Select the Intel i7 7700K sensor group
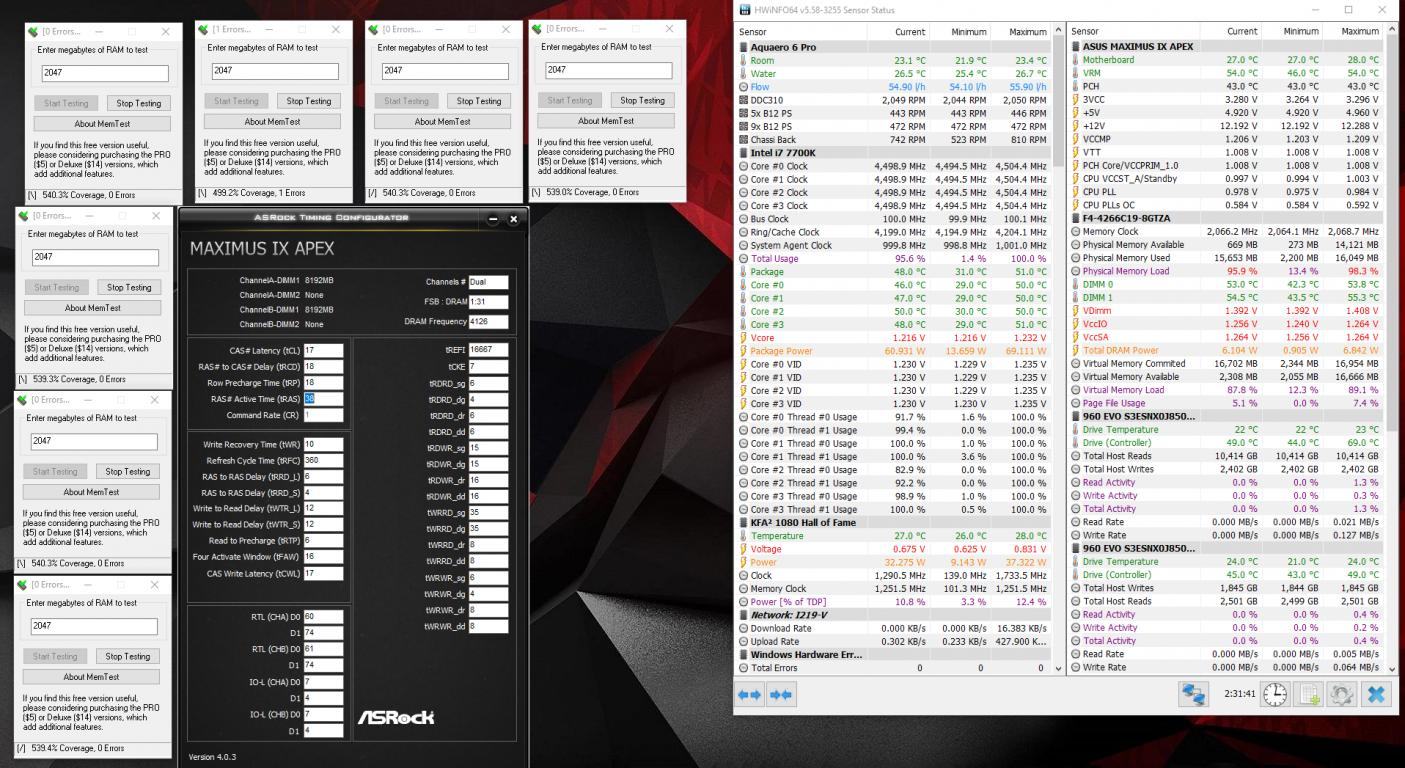Image resolution: width=1405 pixels, height=768 pixels. point(894,153)
